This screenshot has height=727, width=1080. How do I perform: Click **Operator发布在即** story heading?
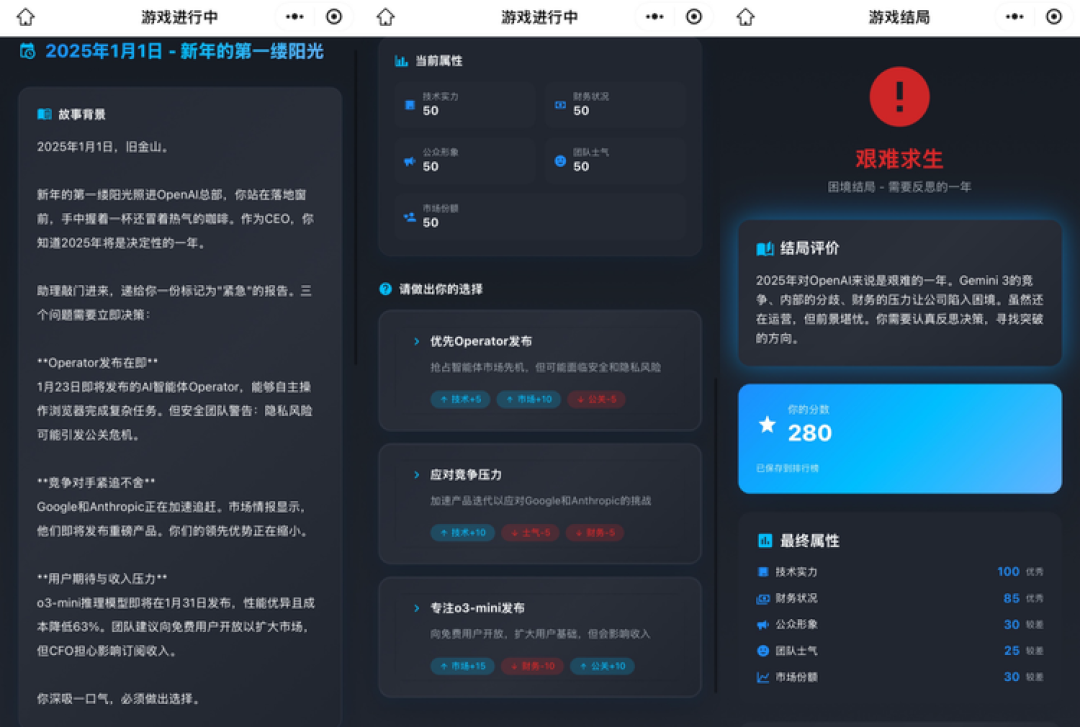97,362
